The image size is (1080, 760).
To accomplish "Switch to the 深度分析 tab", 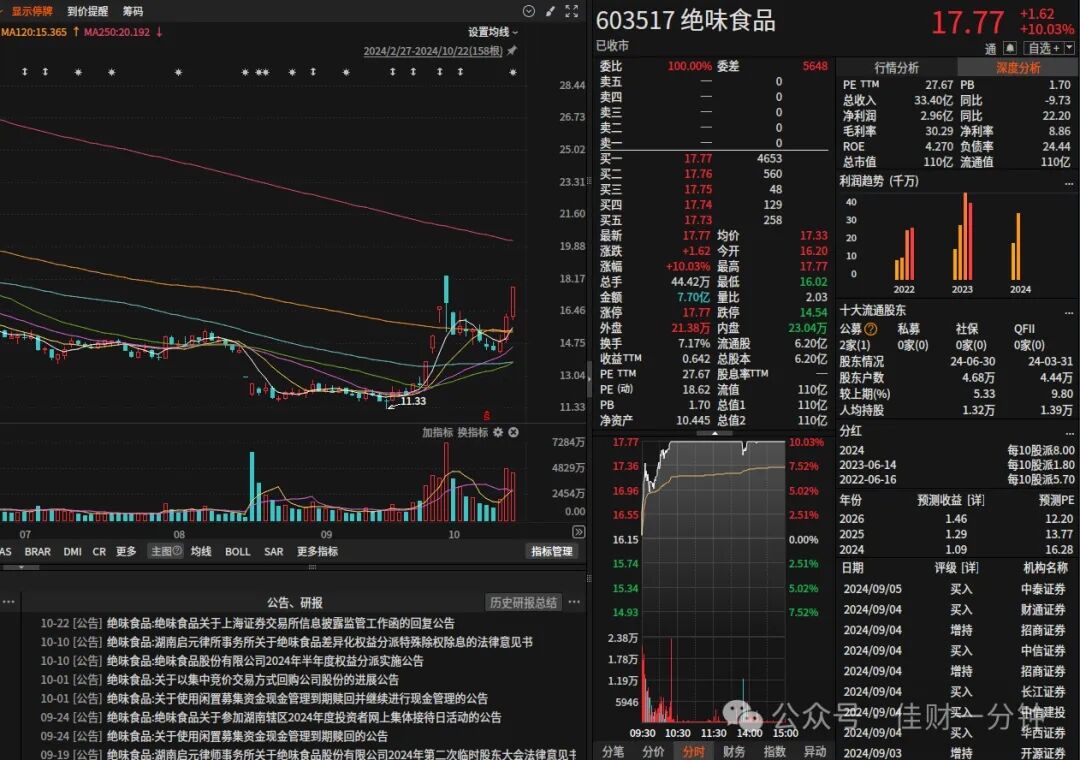I will click(x=1018, y=68).
